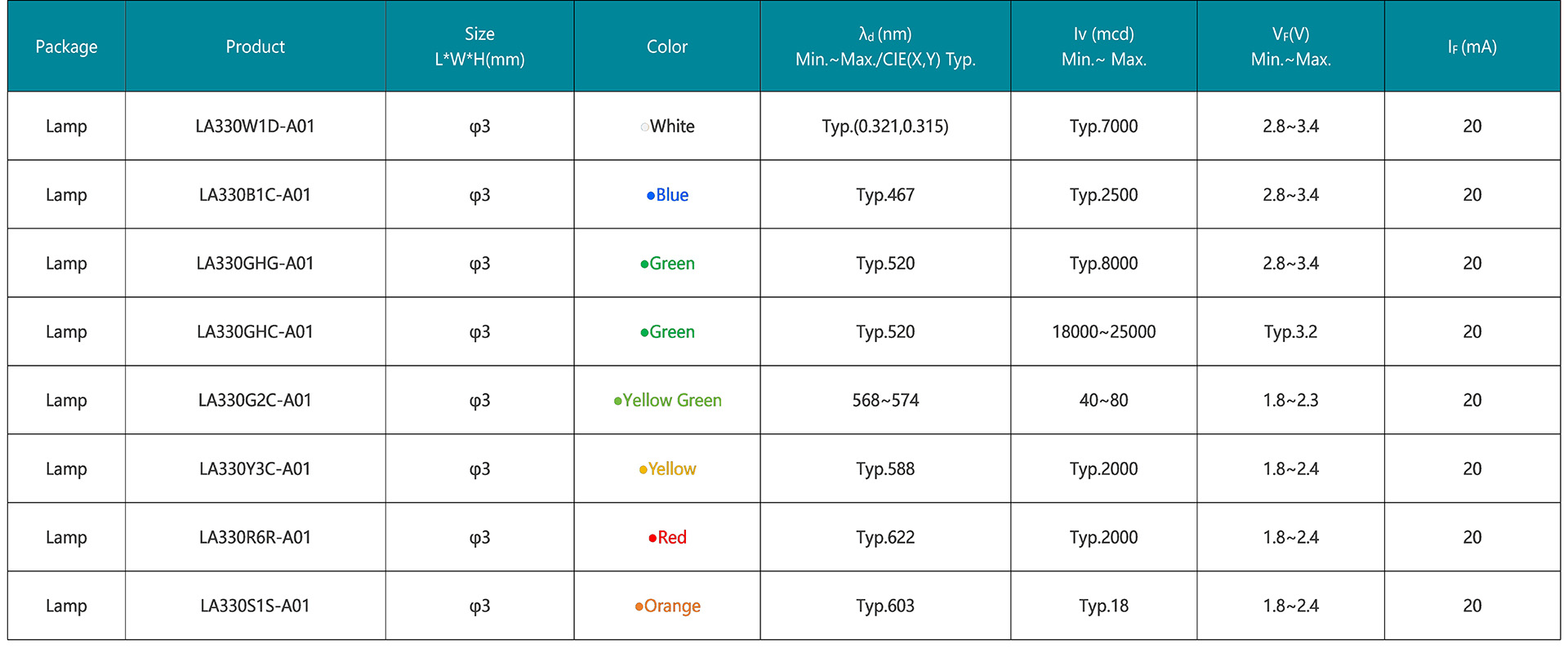Select product LA330GHG-A01

(x=255, y=264)
